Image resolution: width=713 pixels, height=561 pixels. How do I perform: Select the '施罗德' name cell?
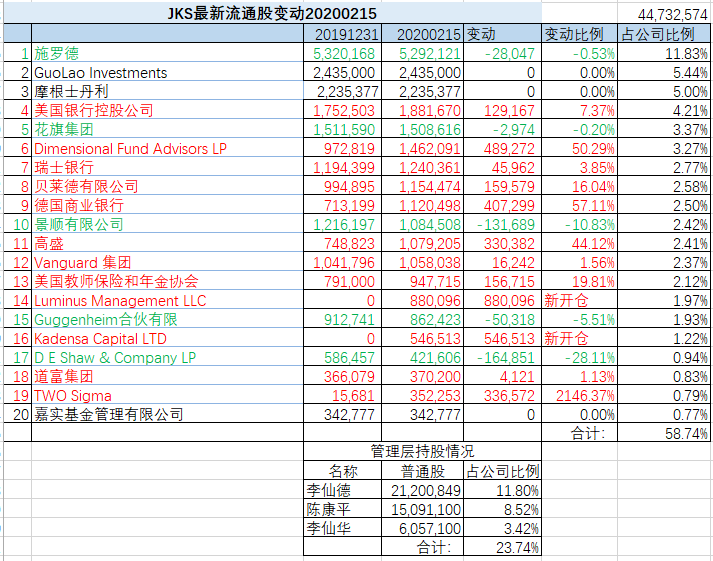(x=167, y=53)
